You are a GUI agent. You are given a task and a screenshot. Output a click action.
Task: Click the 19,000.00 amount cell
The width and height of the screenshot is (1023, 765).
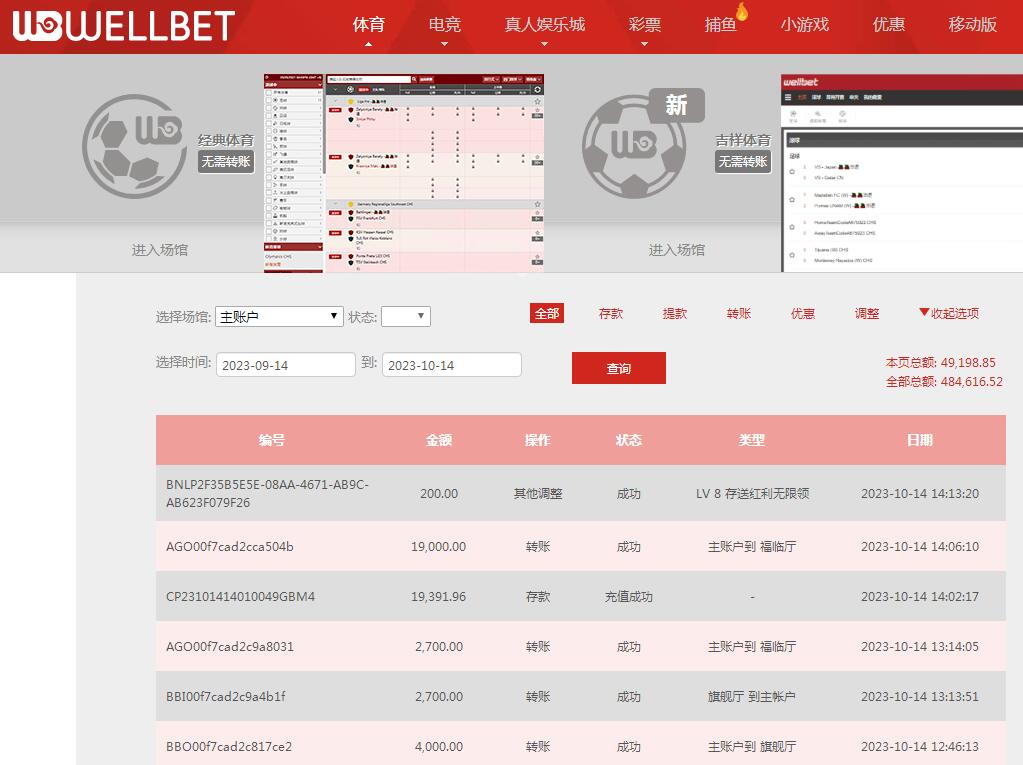(x=438, y=547)
